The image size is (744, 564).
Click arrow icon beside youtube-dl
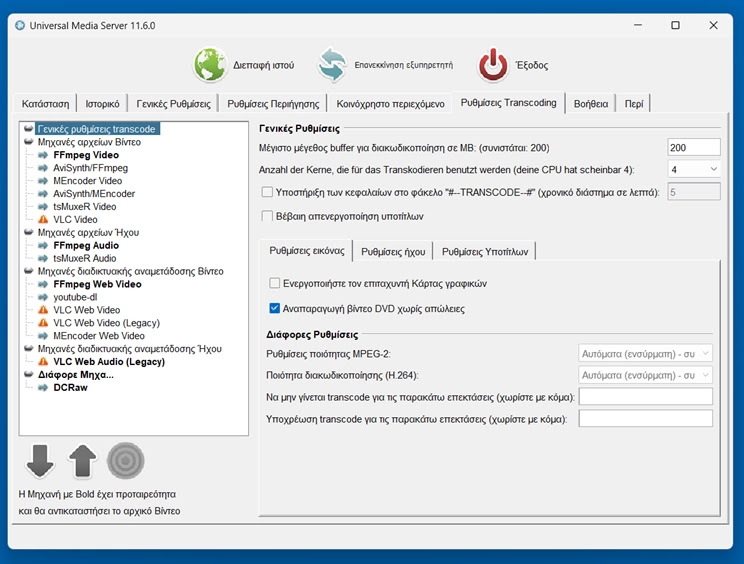(43, 297)
